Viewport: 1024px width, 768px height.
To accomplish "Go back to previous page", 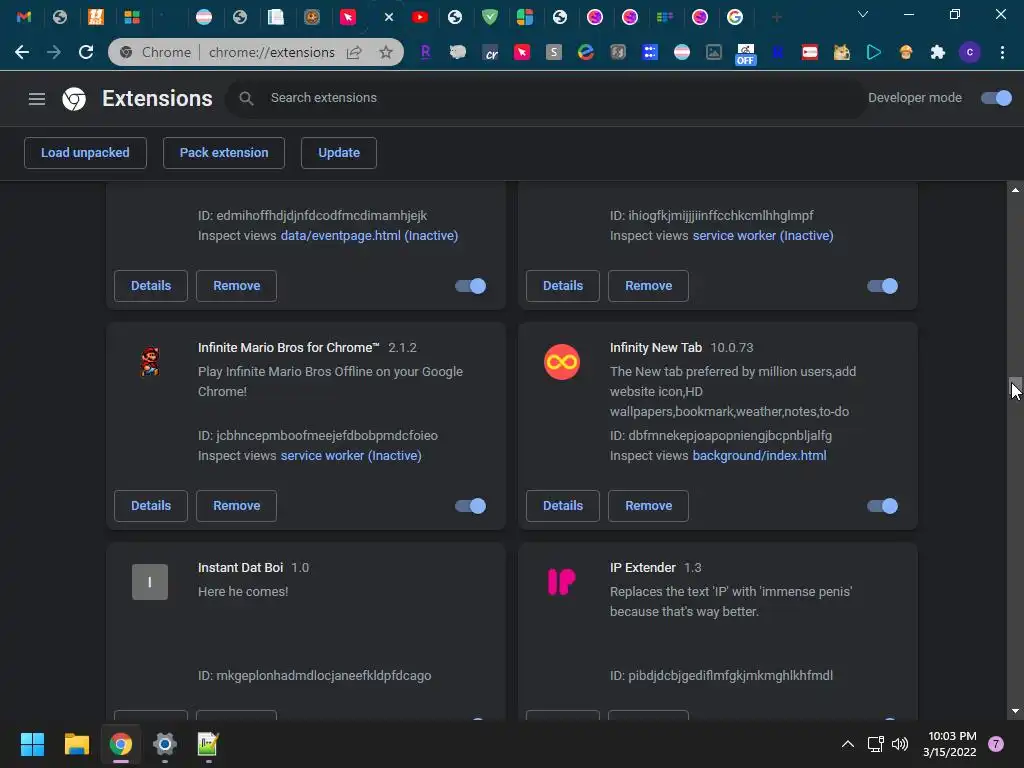I will pyautogui.click(x=22, y=52).
